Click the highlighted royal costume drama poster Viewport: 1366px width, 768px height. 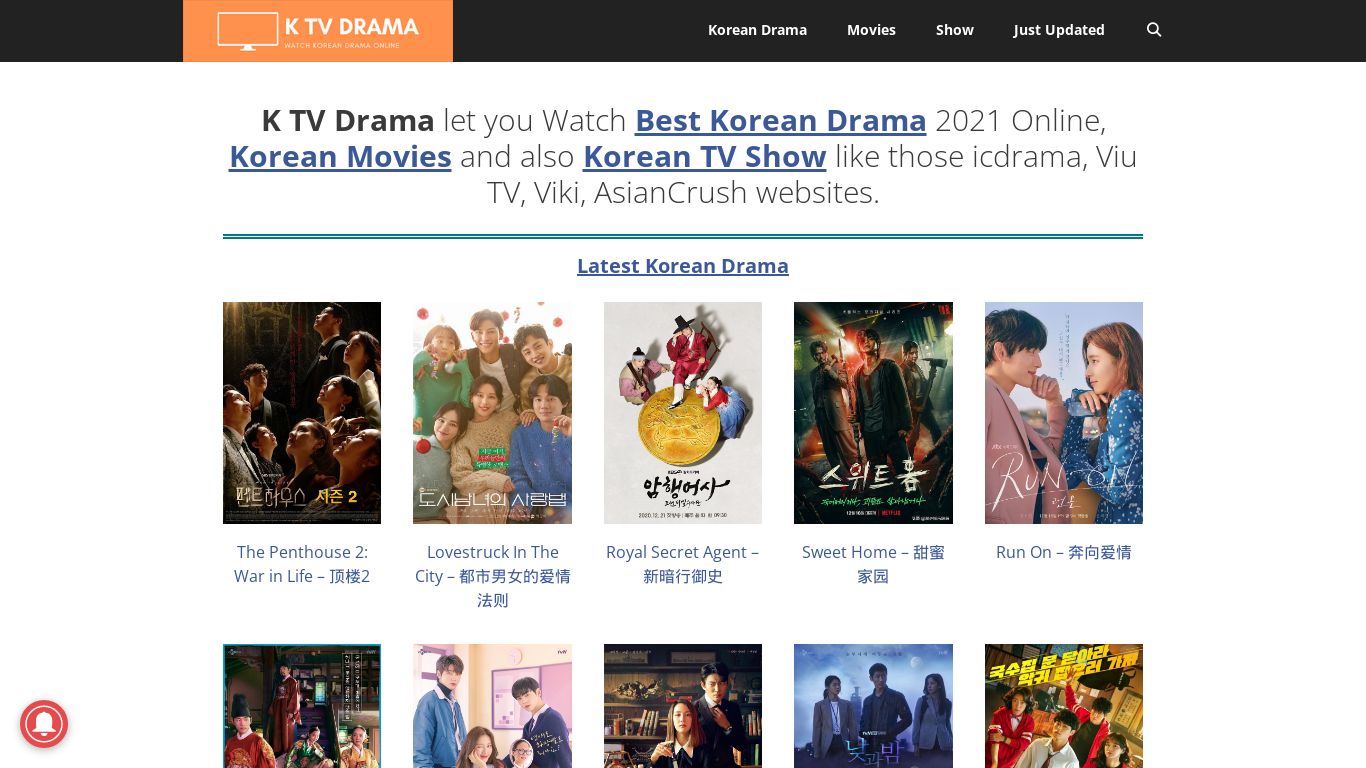(x=302, y=706)
